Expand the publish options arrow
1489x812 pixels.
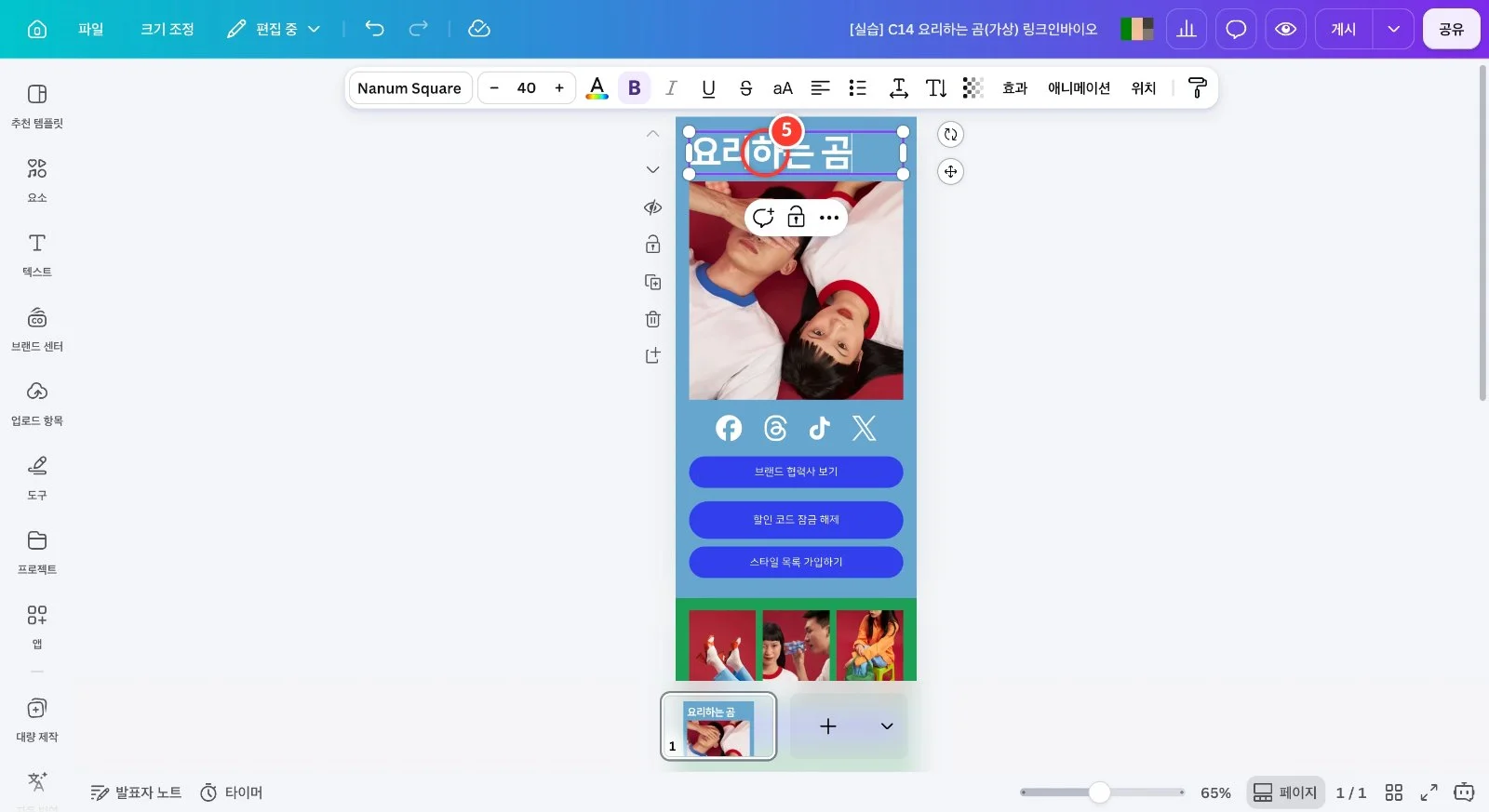[1393, 29]
